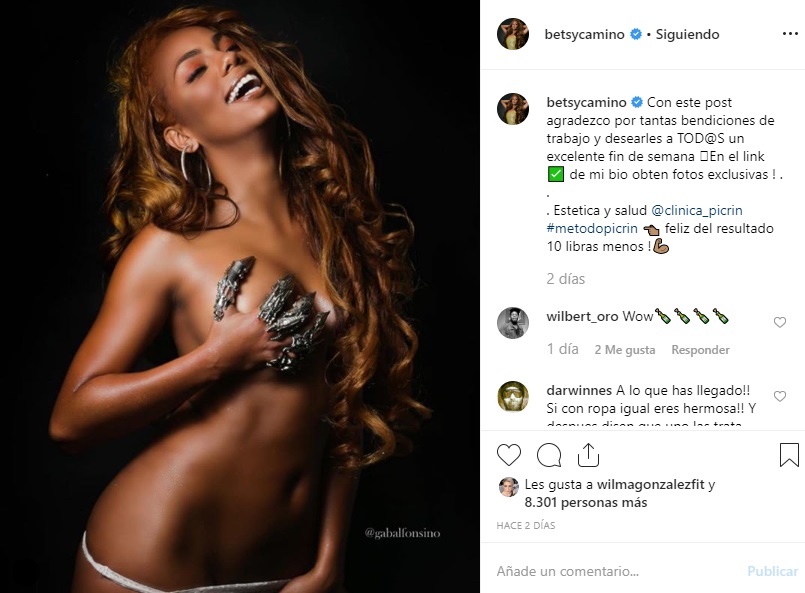Image resolution: width=805 pixels, height=593 pixels.
Task: Open the darwinnes username link
Action: (x=579, y=390)
